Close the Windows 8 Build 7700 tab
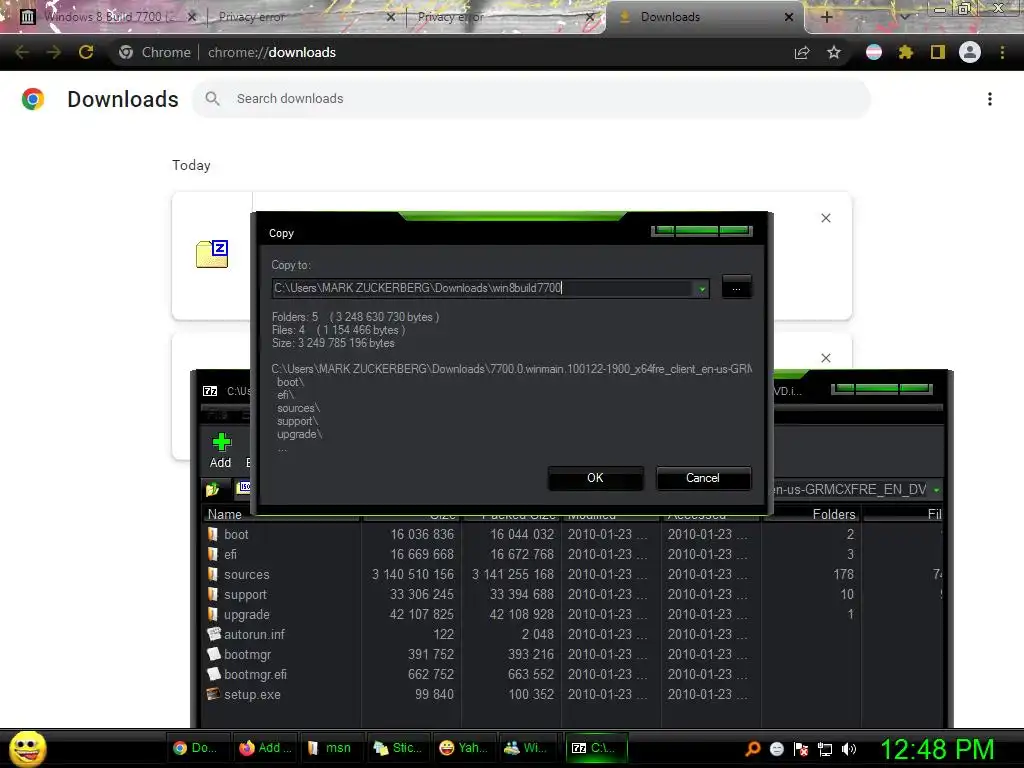This screenshot has width=1024, height=768. tap(191, 17)
